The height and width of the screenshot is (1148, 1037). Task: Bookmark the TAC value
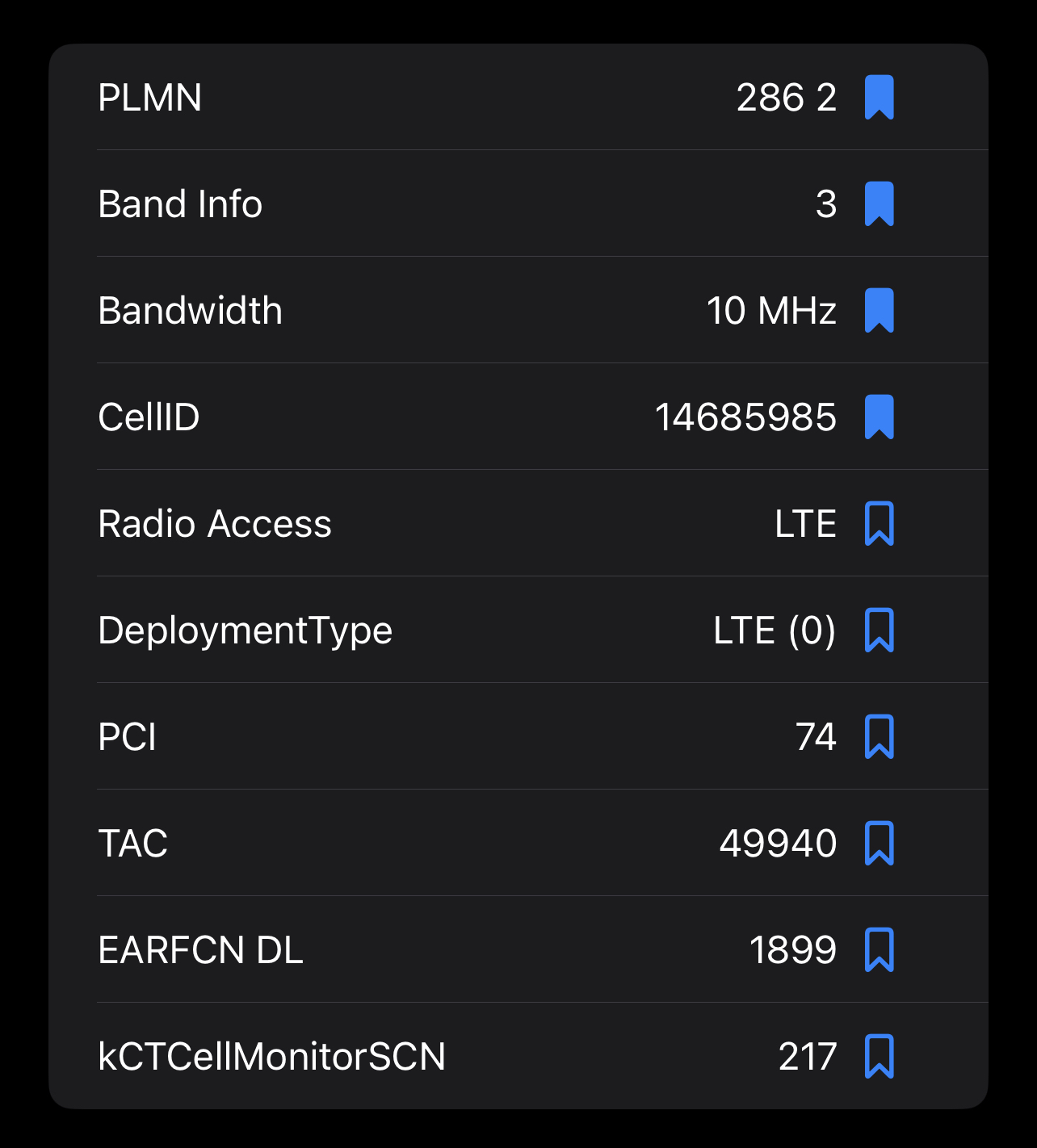[x=880, y=844]
